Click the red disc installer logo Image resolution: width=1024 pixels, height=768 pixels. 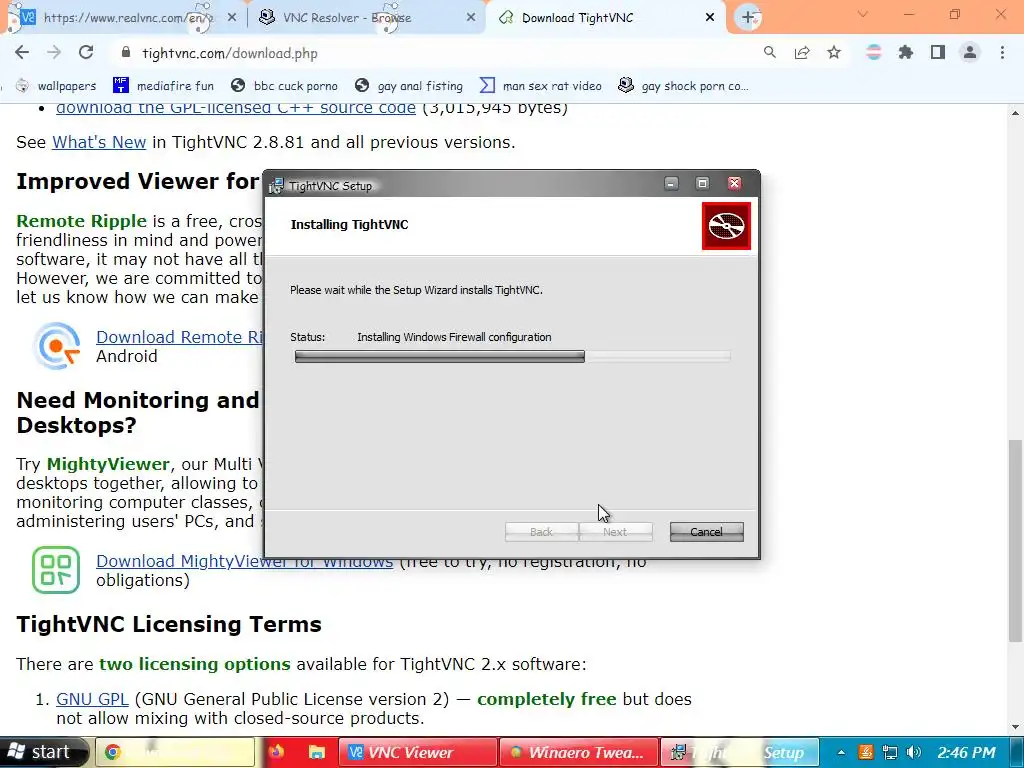pos(726,226)
